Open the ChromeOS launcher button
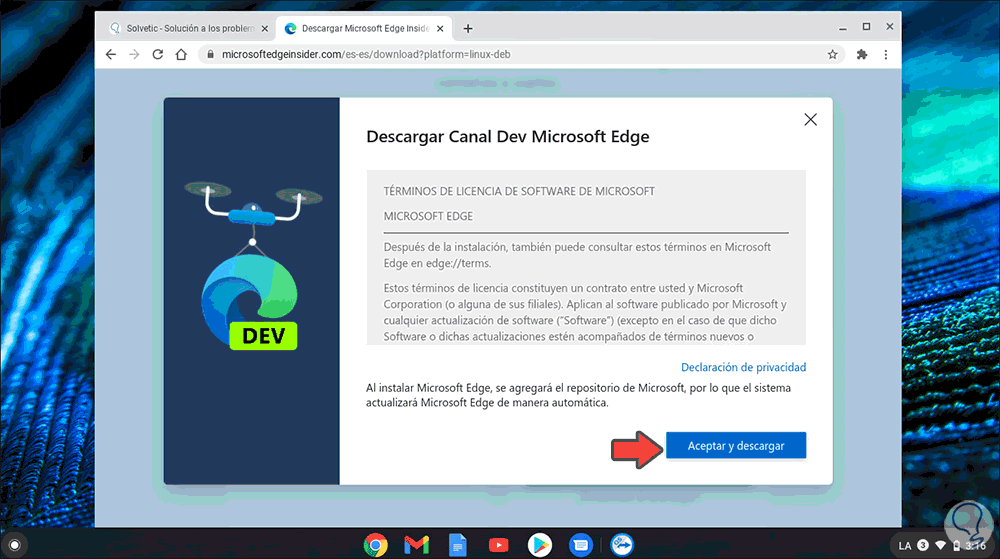 point(15,545)
